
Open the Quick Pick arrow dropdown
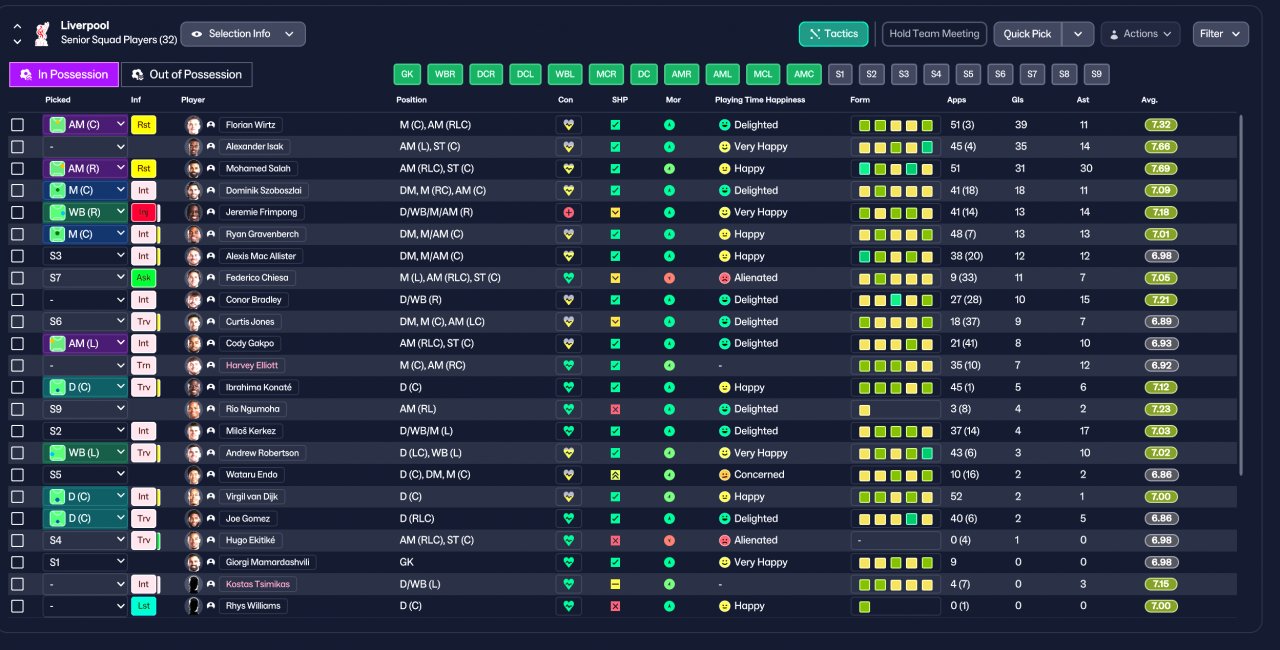tap(1077, 34)
